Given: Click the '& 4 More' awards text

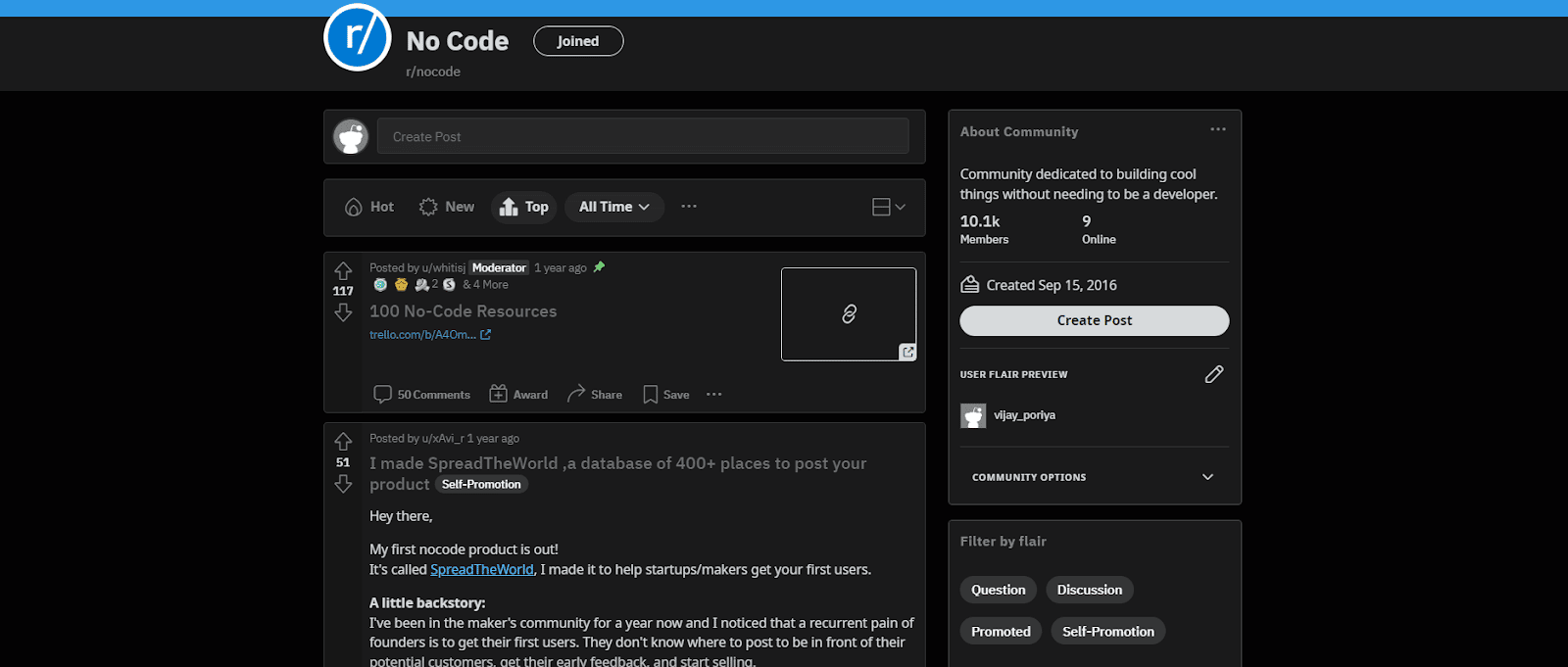Looking at the screenshot, I should pos(486,285).
